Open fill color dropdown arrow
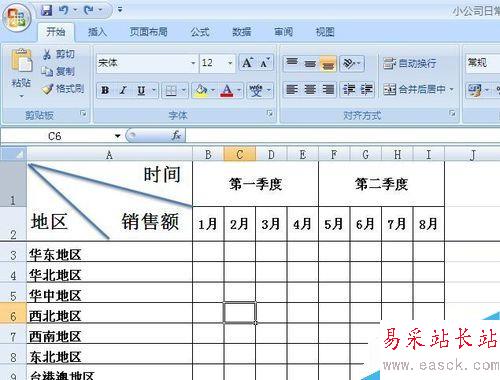This screenshot has width=500, height=380. tap(213, 90)
